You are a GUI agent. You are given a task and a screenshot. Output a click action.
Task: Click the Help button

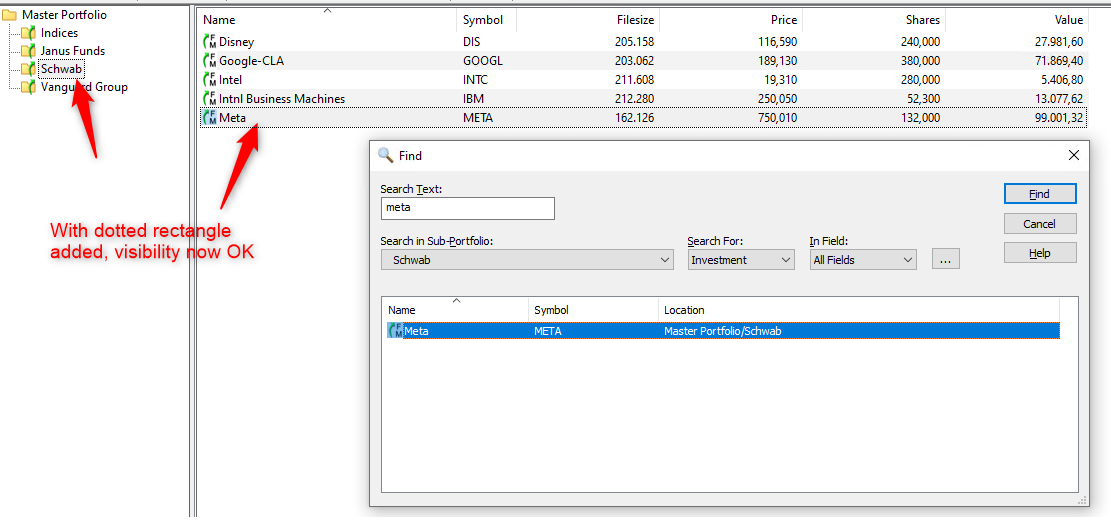(x=1040, y=253)
